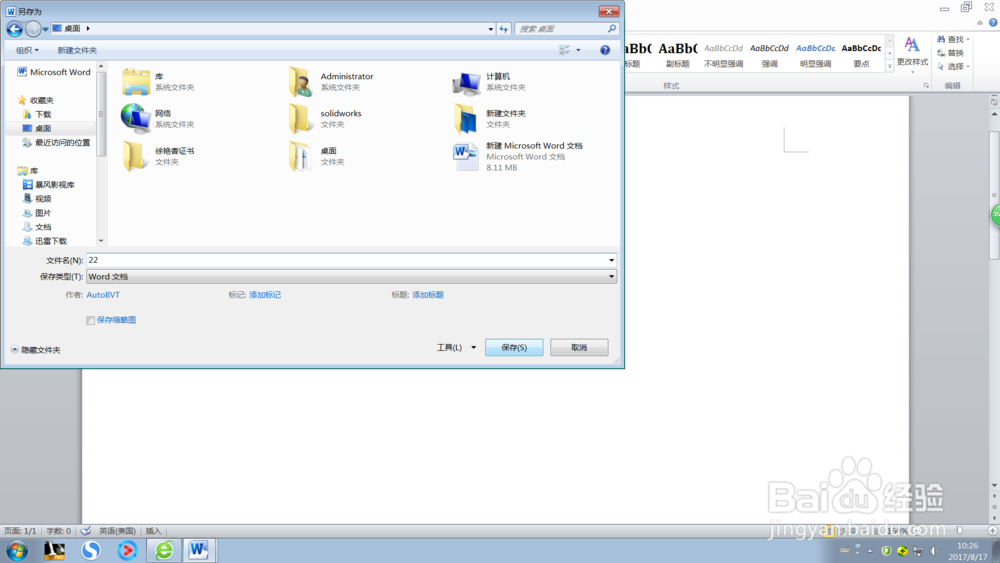Click 添加标题 link
This screenshot has width=1000, height=563.
click(428, 295)
